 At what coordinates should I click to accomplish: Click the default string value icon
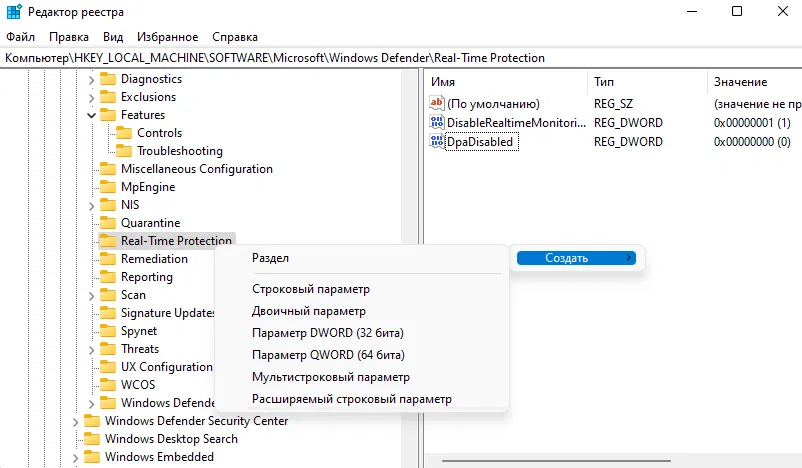(437, 103)
